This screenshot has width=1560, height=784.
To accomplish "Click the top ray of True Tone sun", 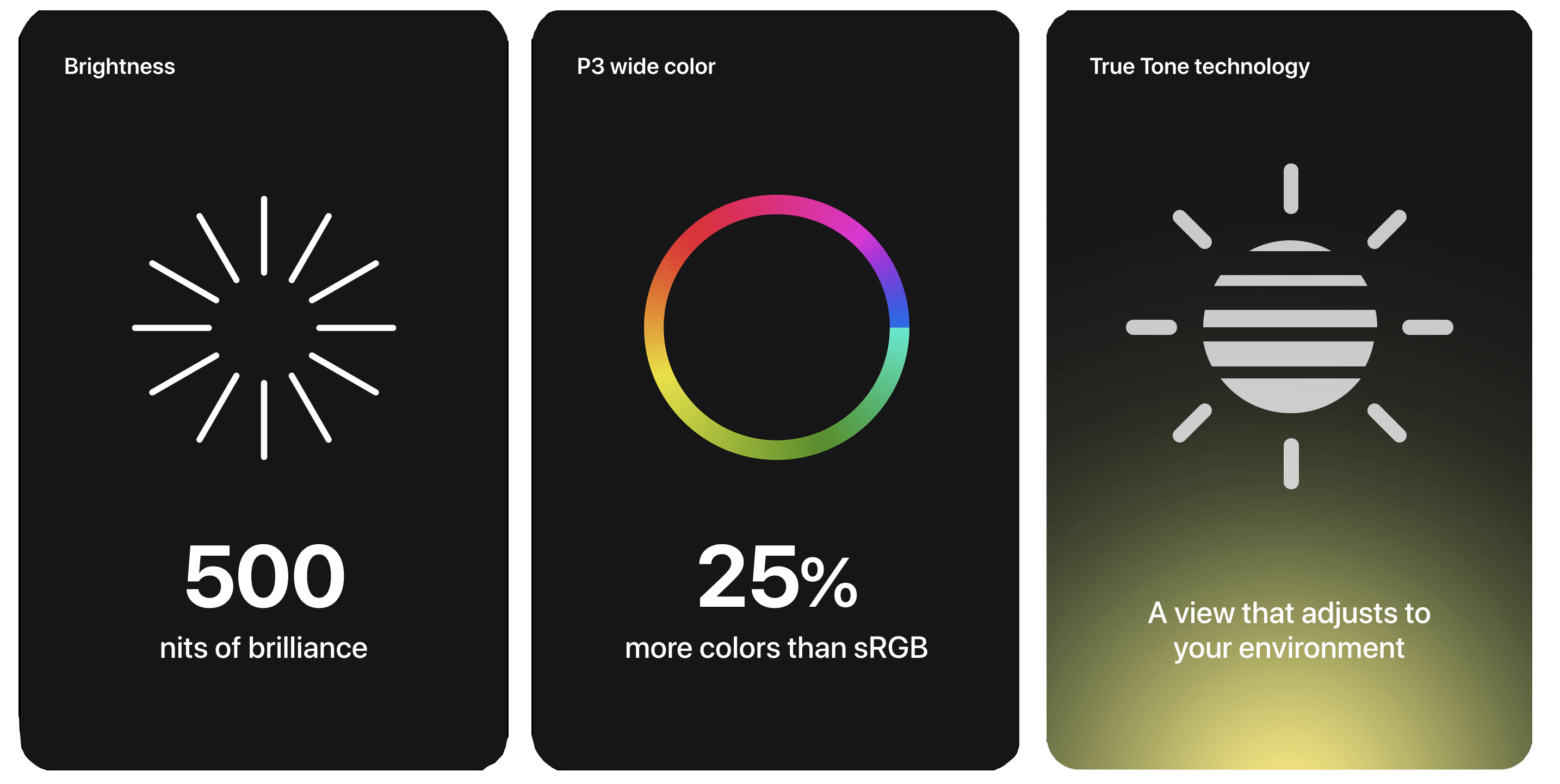I will [x=1291, y=188].
